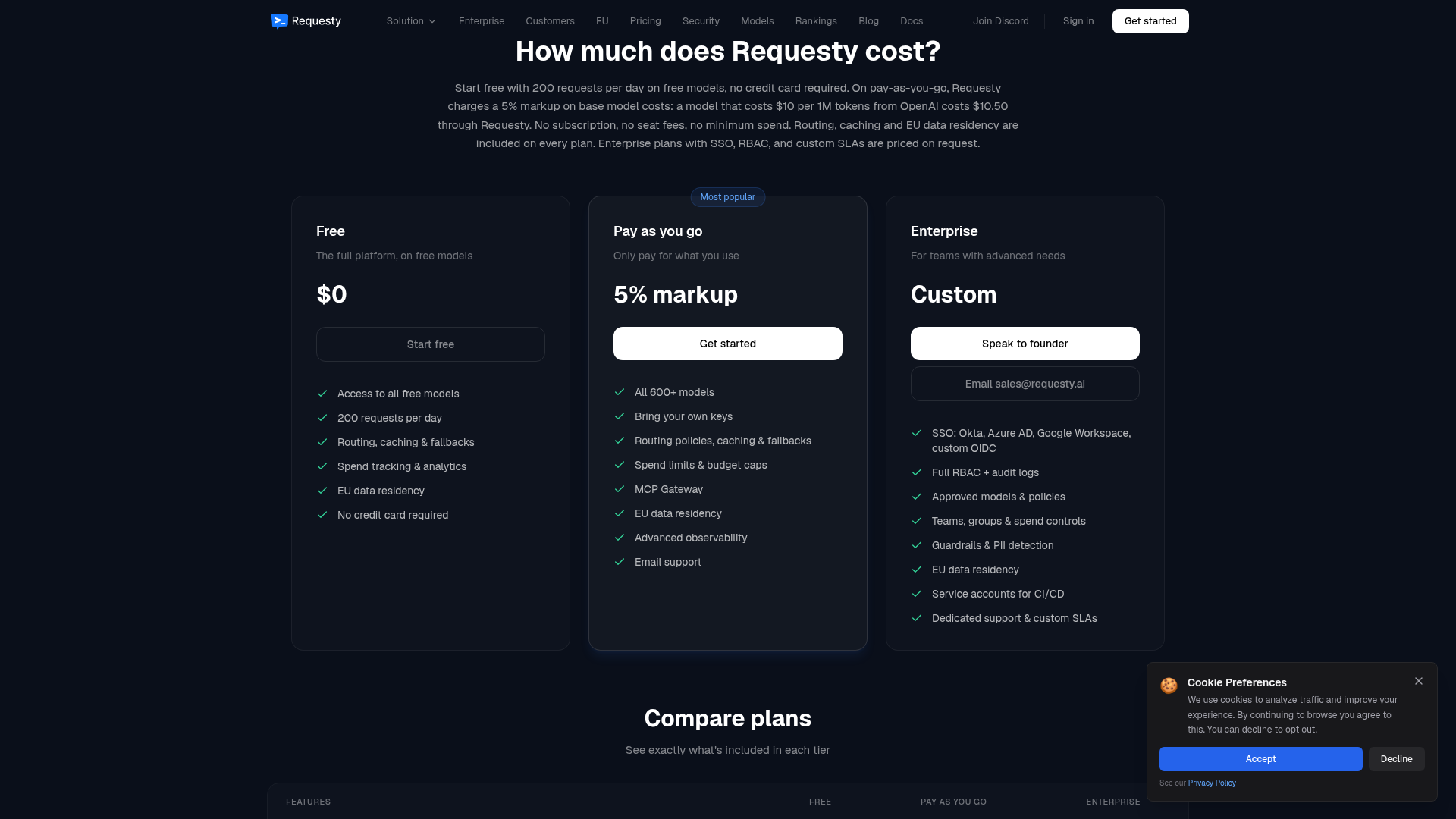
Task: Click the Start free button
Action: click(x=431, y=344)
